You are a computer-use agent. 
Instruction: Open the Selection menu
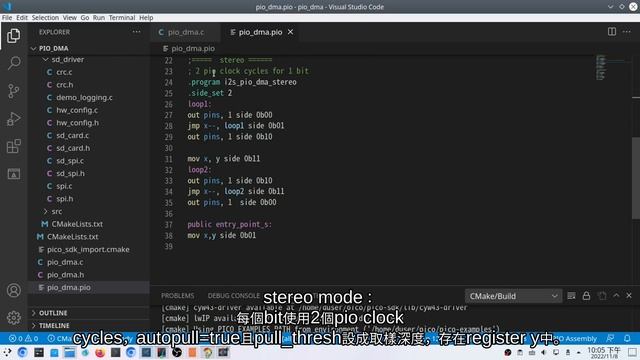point(45,18)
